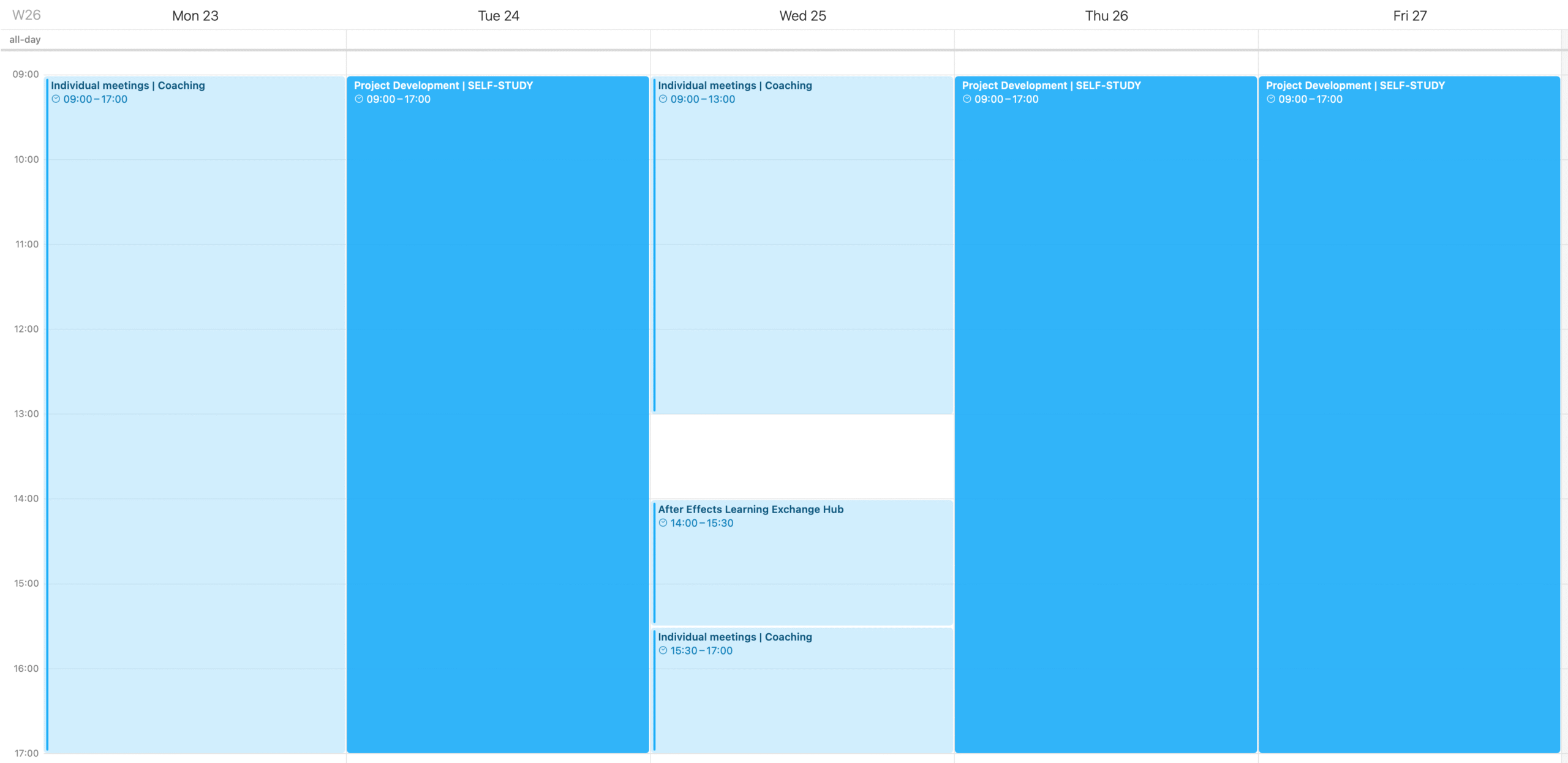Click clock icon beside 15:30–17:00
The height and width of the screenshot is (763, 1568).
(663, 650)
